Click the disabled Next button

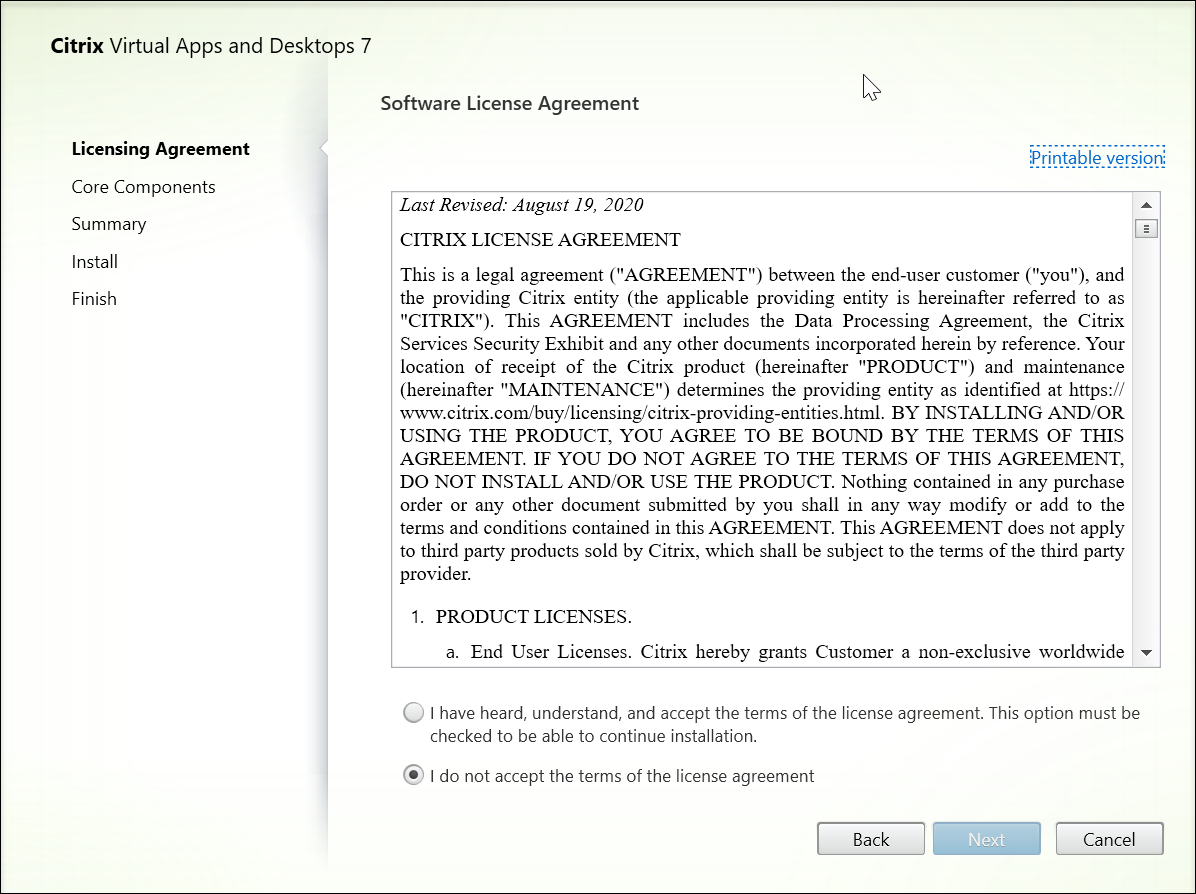tap(986, 838)
